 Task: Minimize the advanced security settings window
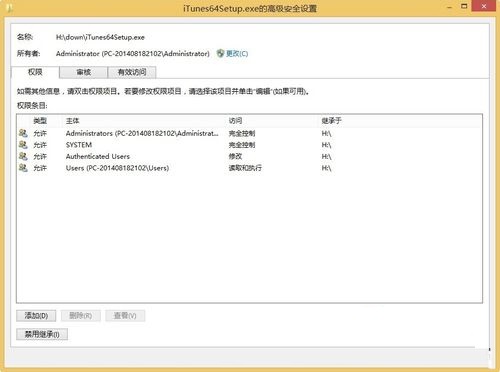(449, 6)
